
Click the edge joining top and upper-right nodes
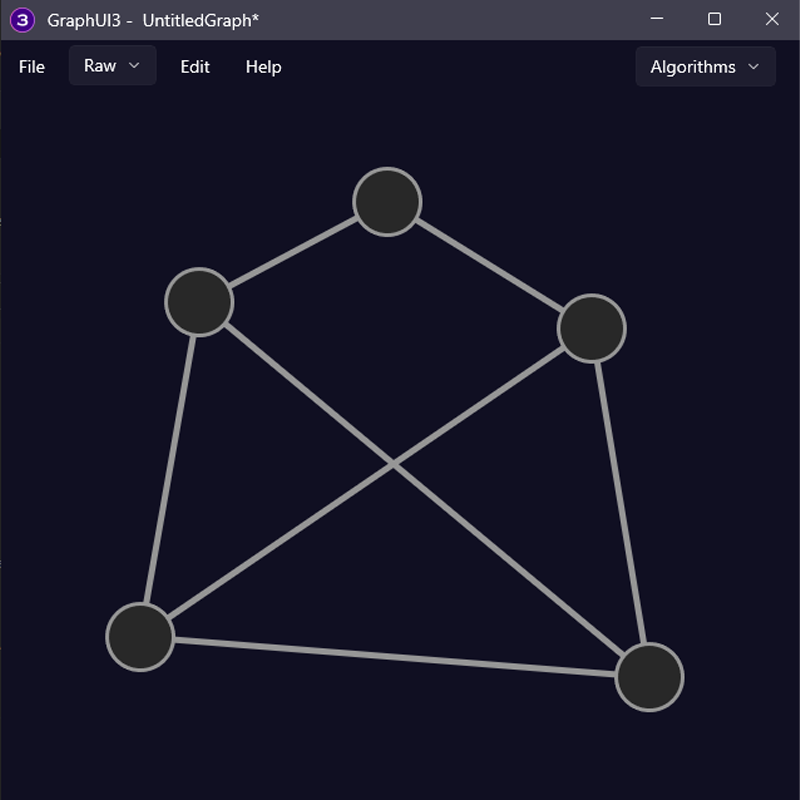[x=490, y=265]
